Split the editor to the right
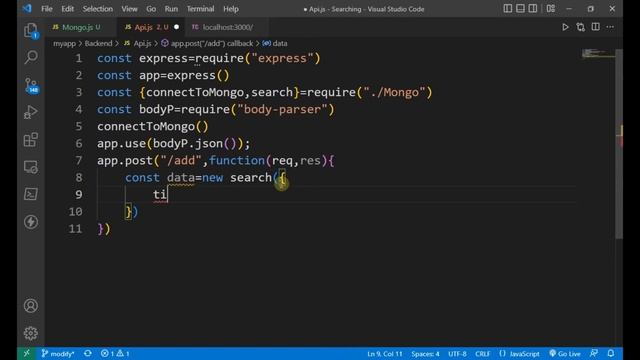The image size is (640, 360). [x=596, y=27]
